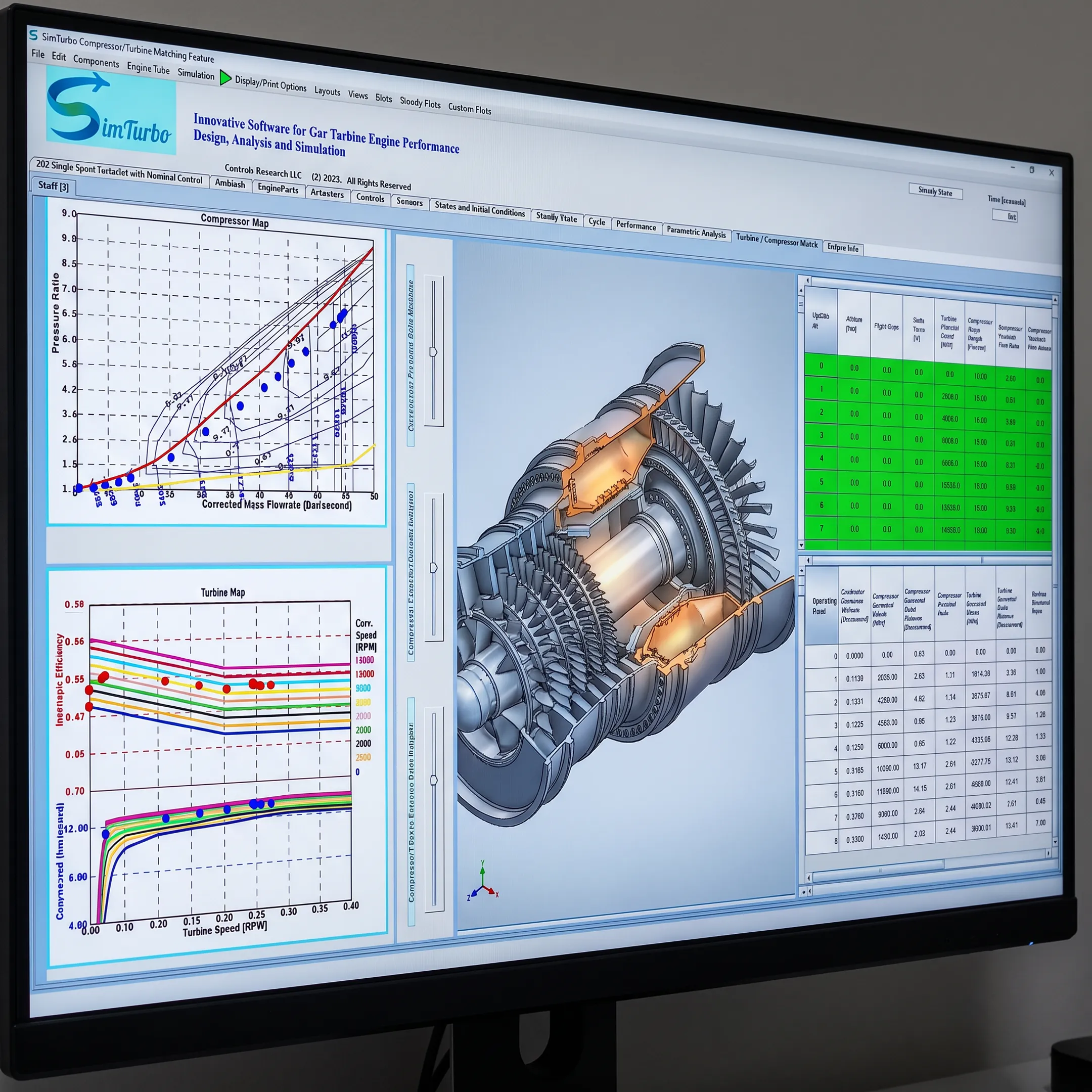Image resolution: width=1092 pixels, height=1092 pixels.
Task: Open the Components menu
Action: pyautogui.click(x=96, y=62)
